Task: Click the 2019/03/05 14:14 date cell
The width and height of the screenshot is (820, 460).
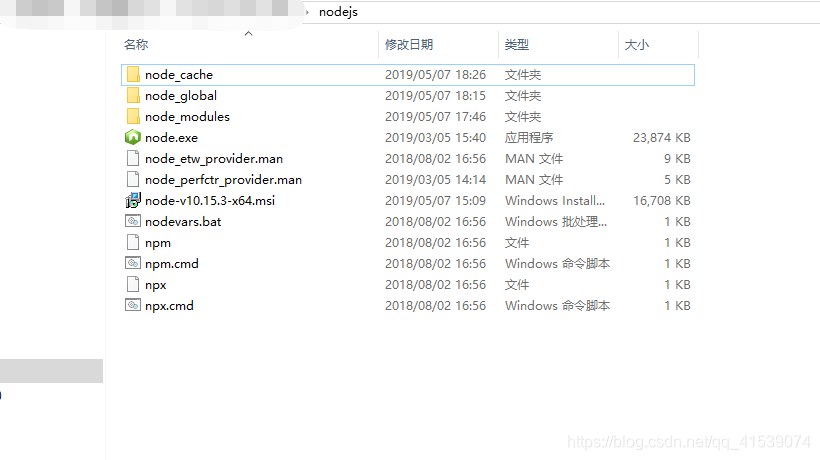Action: click(x=436, y=179)
